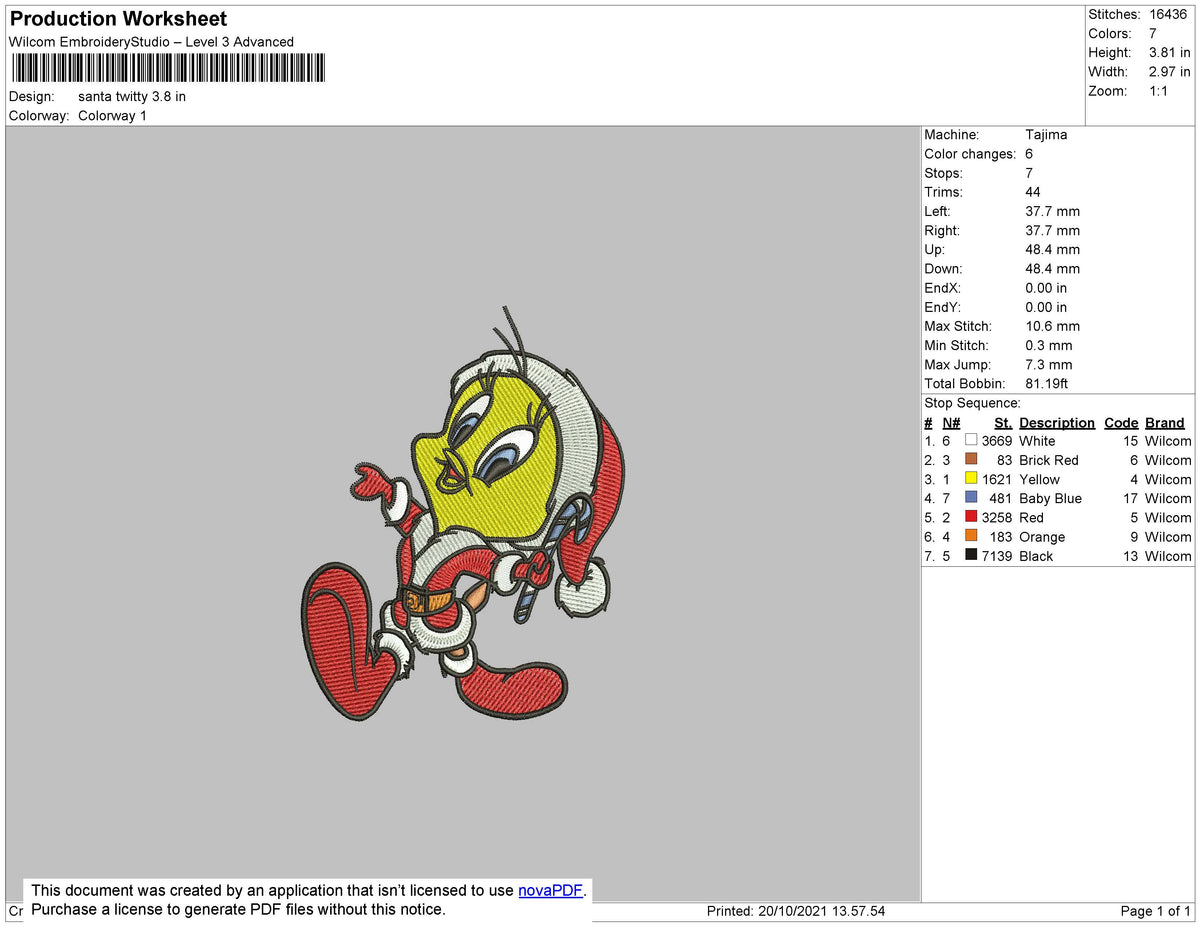Click the Production Worksheet title
The width and height of the screenshot is (1200, 927).
pyautogui.click(x=118, y=19)
